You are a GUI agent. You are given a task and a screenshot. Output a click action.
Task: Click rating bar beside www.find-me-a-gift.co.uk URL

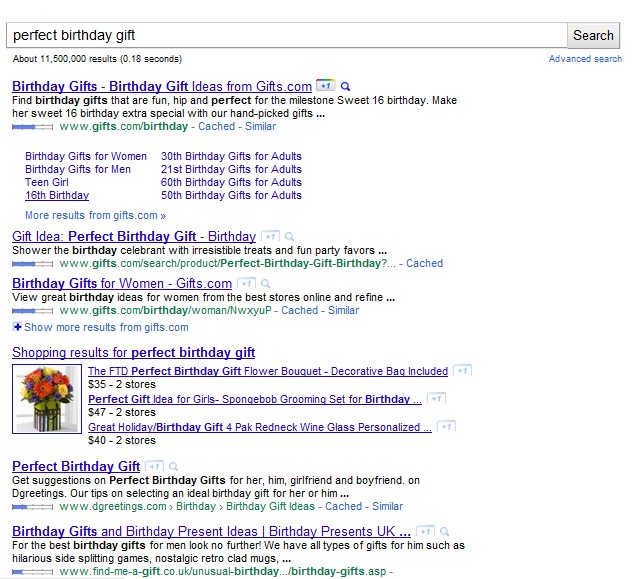[32, 572]
